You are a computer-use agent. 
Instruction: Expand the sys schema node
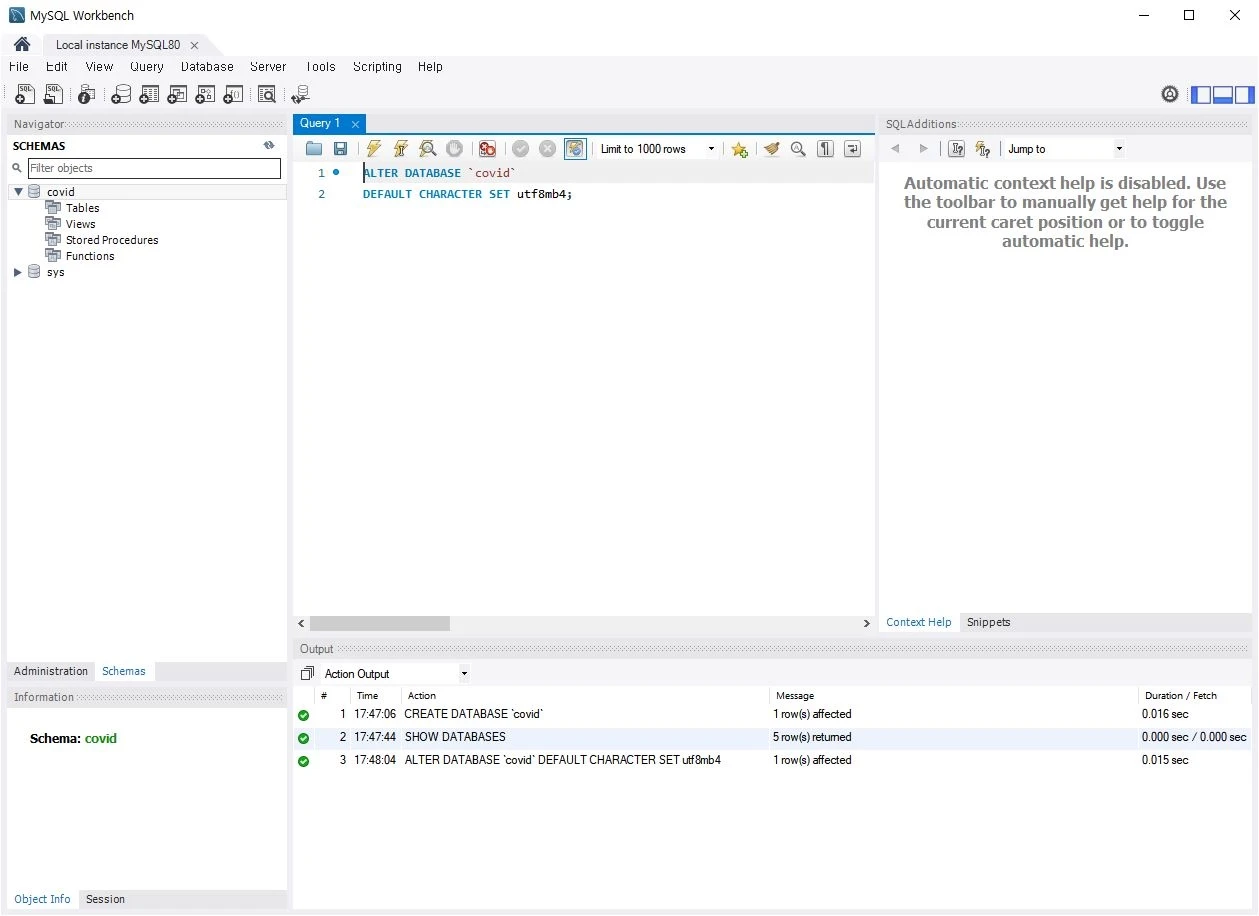click(18, 272)
